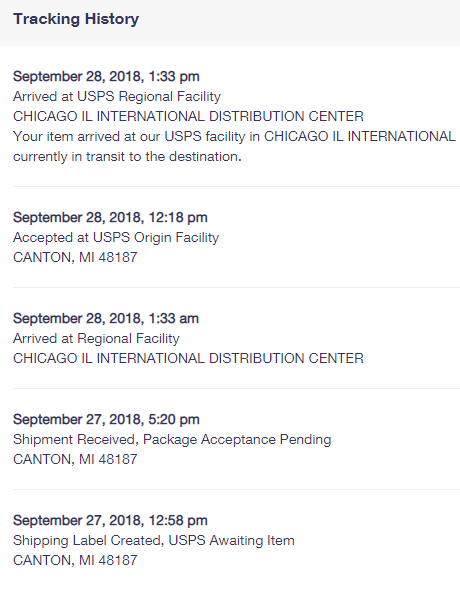Select the September 27, 2018, 5:20 pm timestamp
This screenshot has height=590, width=460.
coord(106,419)
